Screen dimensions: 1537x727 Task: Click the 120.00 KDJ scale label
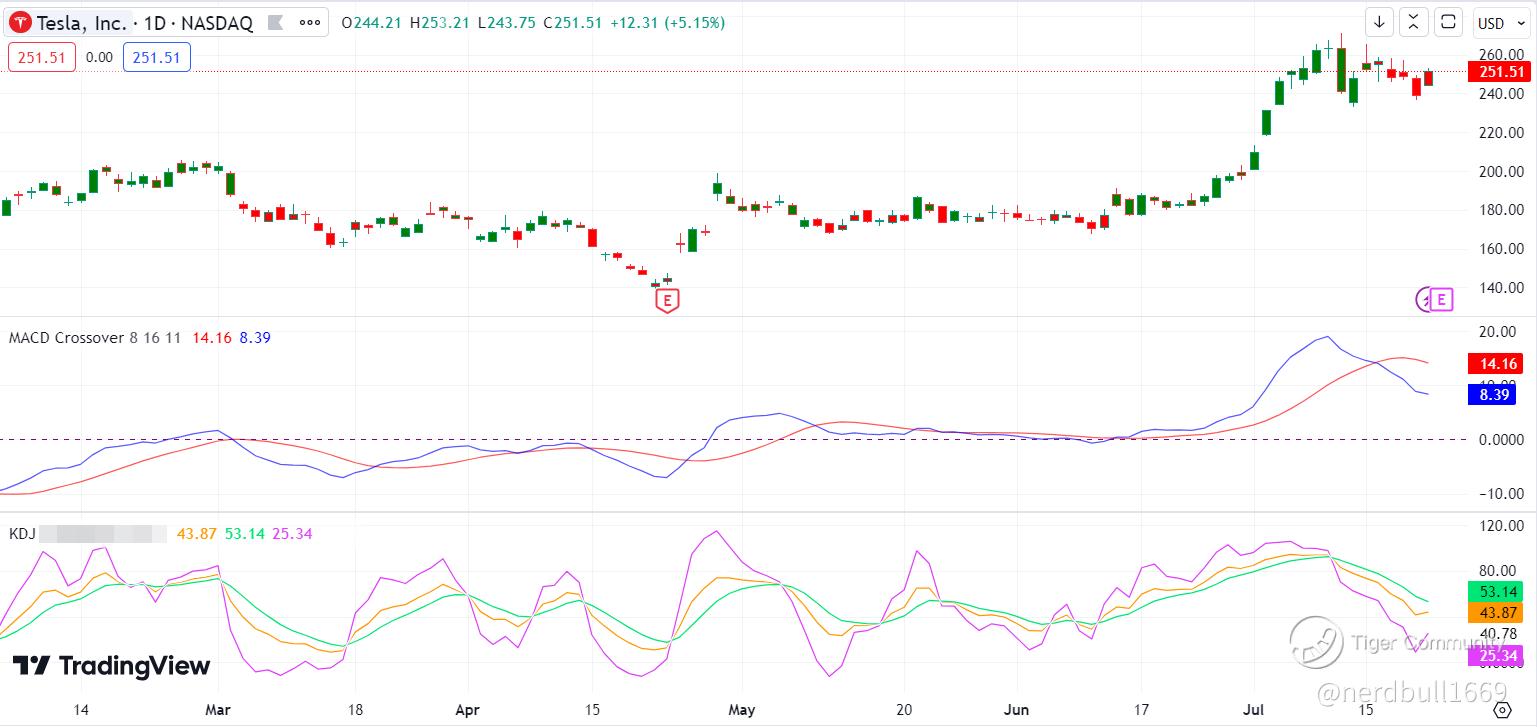[x=1500, y=525]
